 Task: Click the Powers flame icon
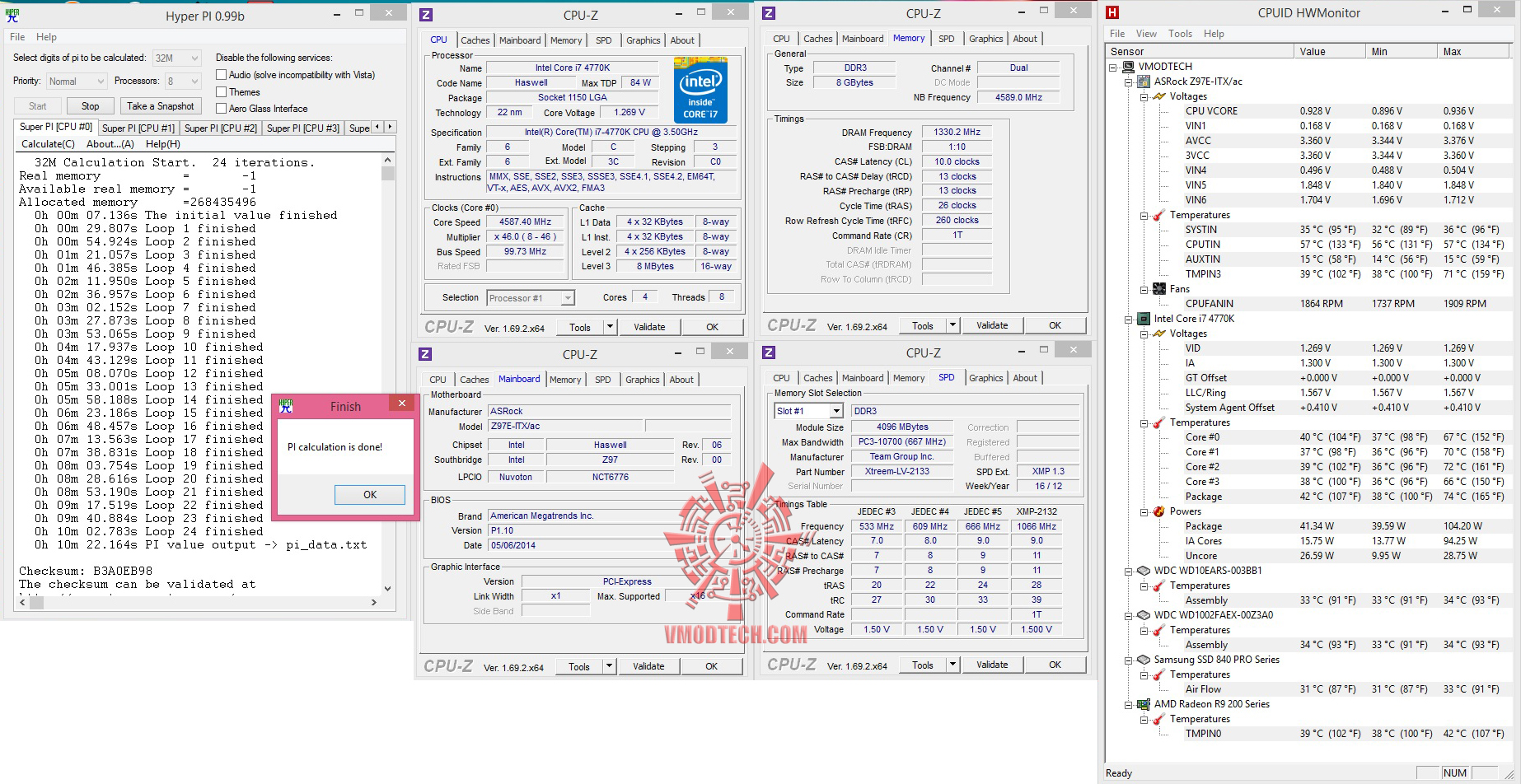click(1158, 511)
